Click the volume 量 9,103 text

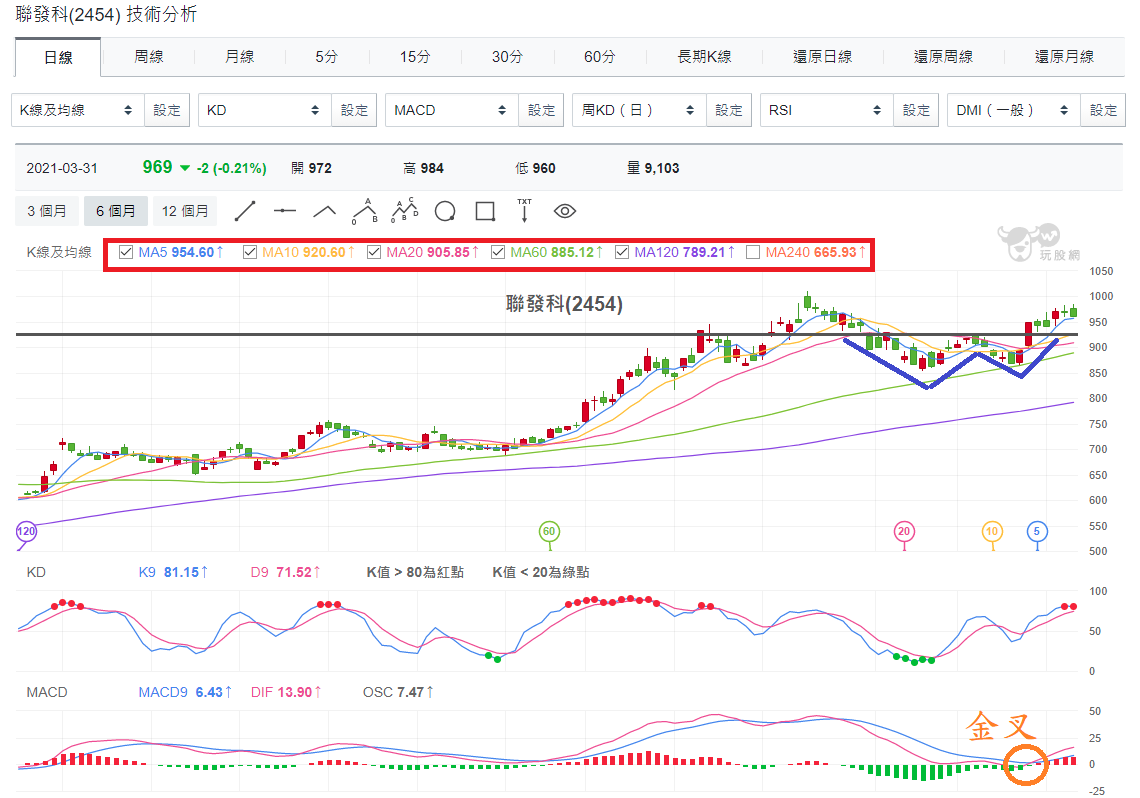tap(653, 169)
